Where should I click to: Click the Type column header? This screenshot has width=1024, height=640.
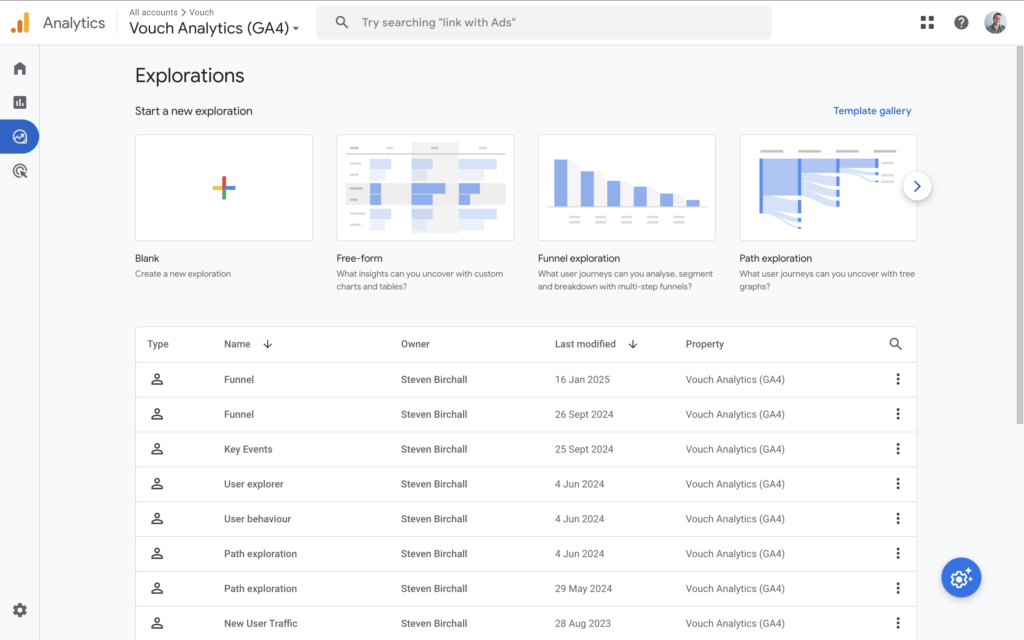tap(157, 344)
